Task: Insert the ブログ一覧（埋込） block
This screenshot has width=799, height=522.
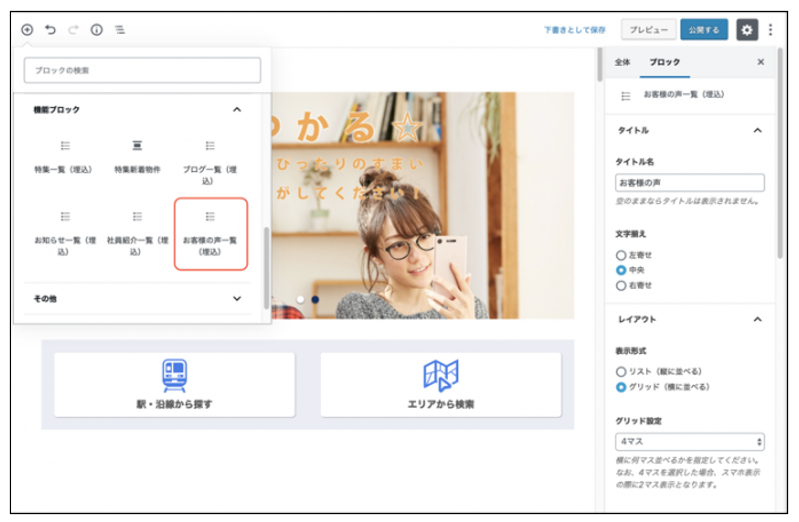Action: pyautogui.click(x=210, y=162)
